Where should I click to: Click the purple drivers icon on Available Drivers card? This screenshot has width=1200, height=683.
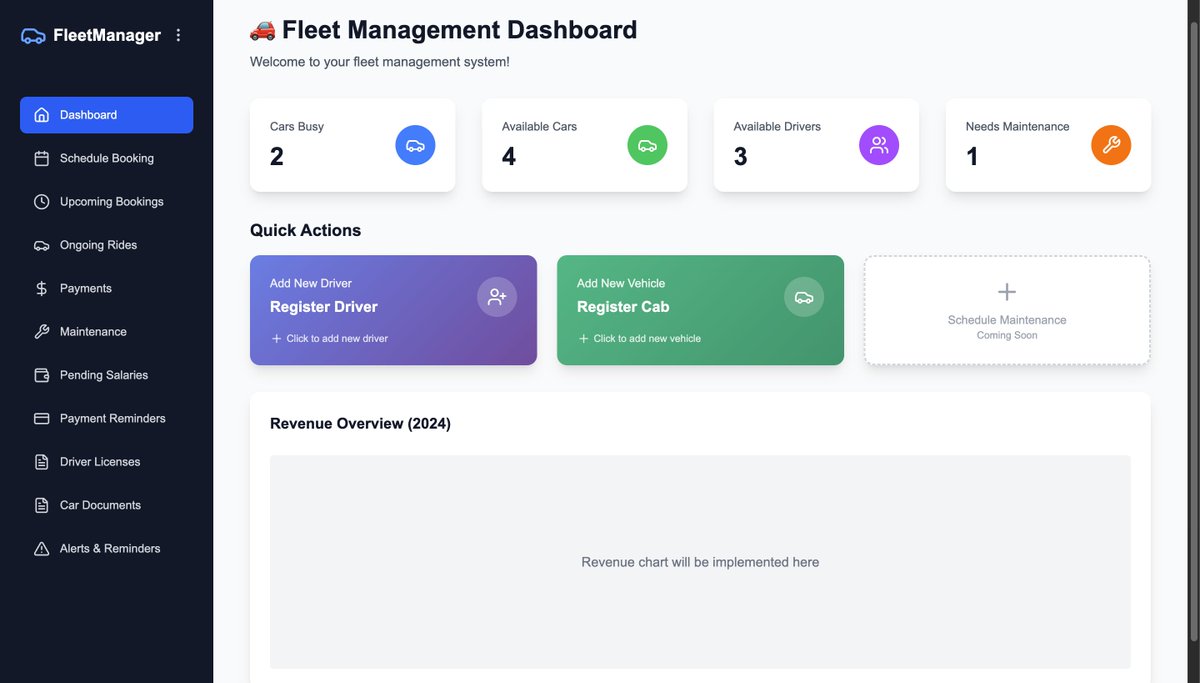[879, 144]
